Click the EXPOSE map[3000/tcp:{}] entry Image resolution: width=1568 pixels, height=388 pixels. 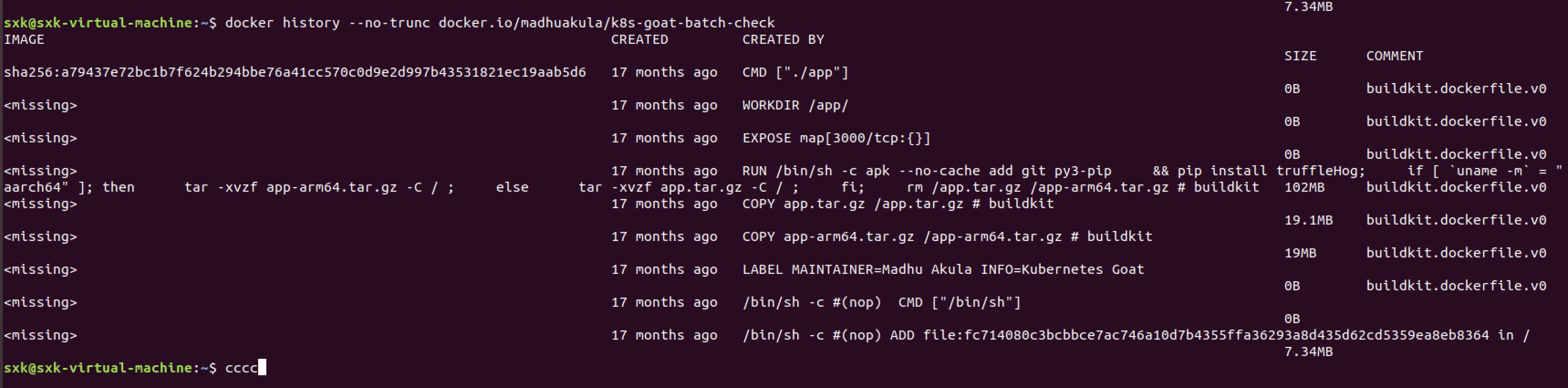(836, 138)
